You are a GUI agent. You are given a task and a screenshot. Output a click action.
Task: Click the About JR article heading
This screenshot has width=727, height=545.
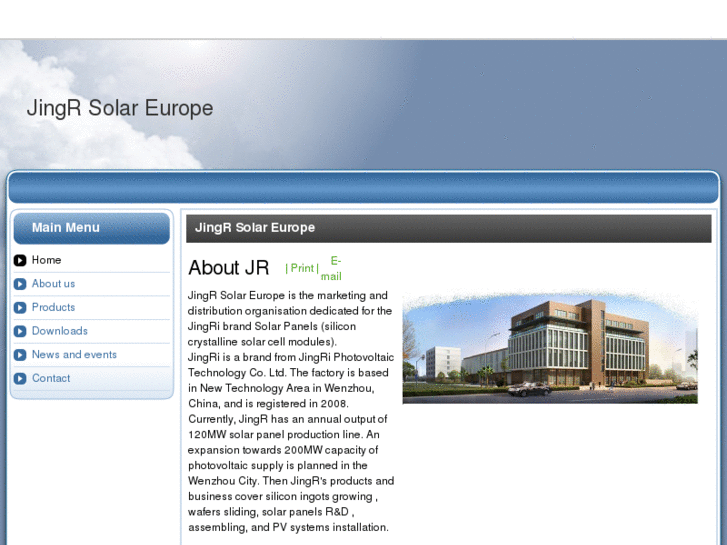pos(229,268)
